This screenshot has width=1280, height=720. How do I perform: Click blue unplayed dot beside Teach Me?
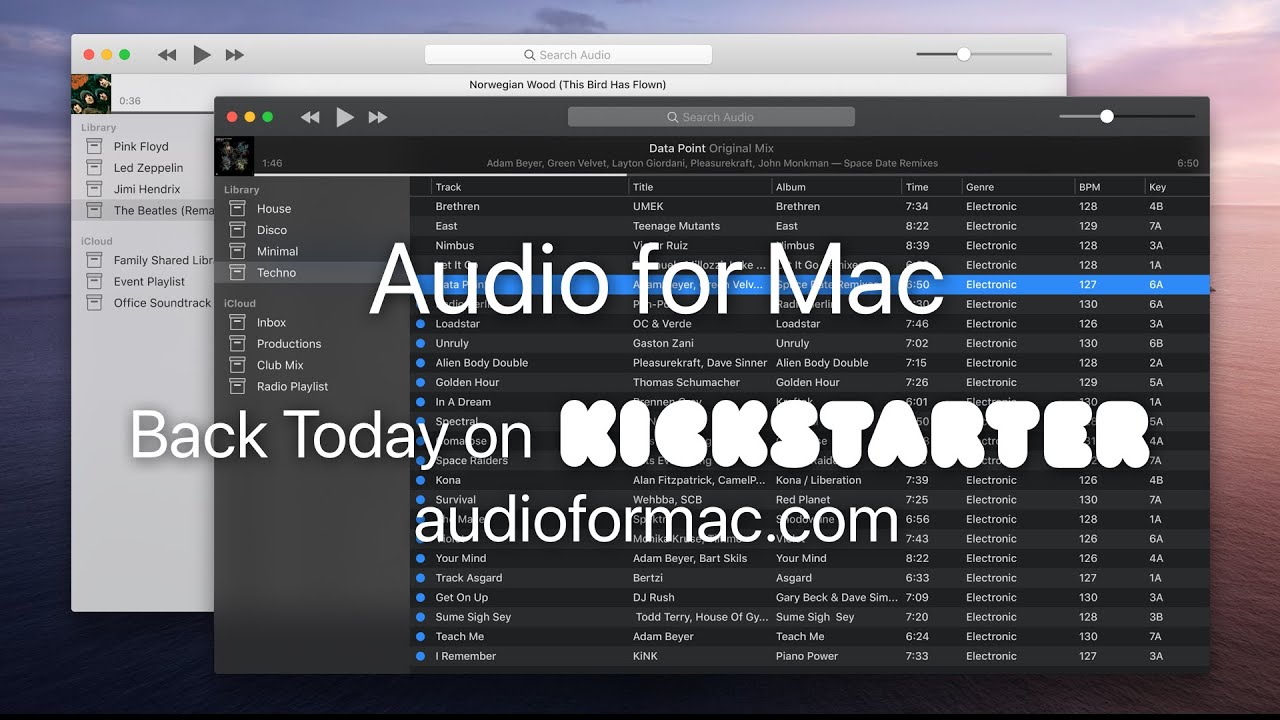point(420,636)
